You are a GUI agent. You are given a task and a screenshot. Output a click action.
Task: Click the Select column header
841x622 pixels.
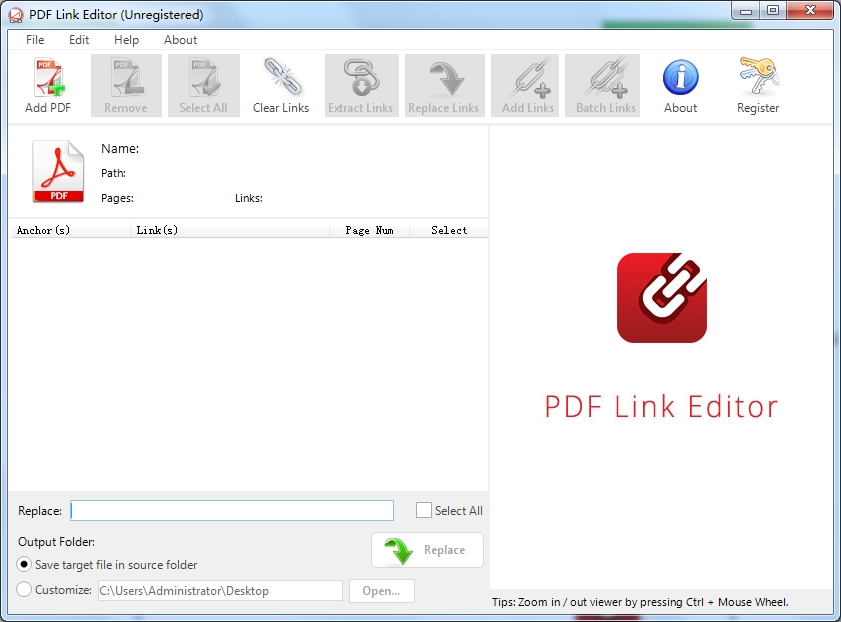click(x=449, y=230)
